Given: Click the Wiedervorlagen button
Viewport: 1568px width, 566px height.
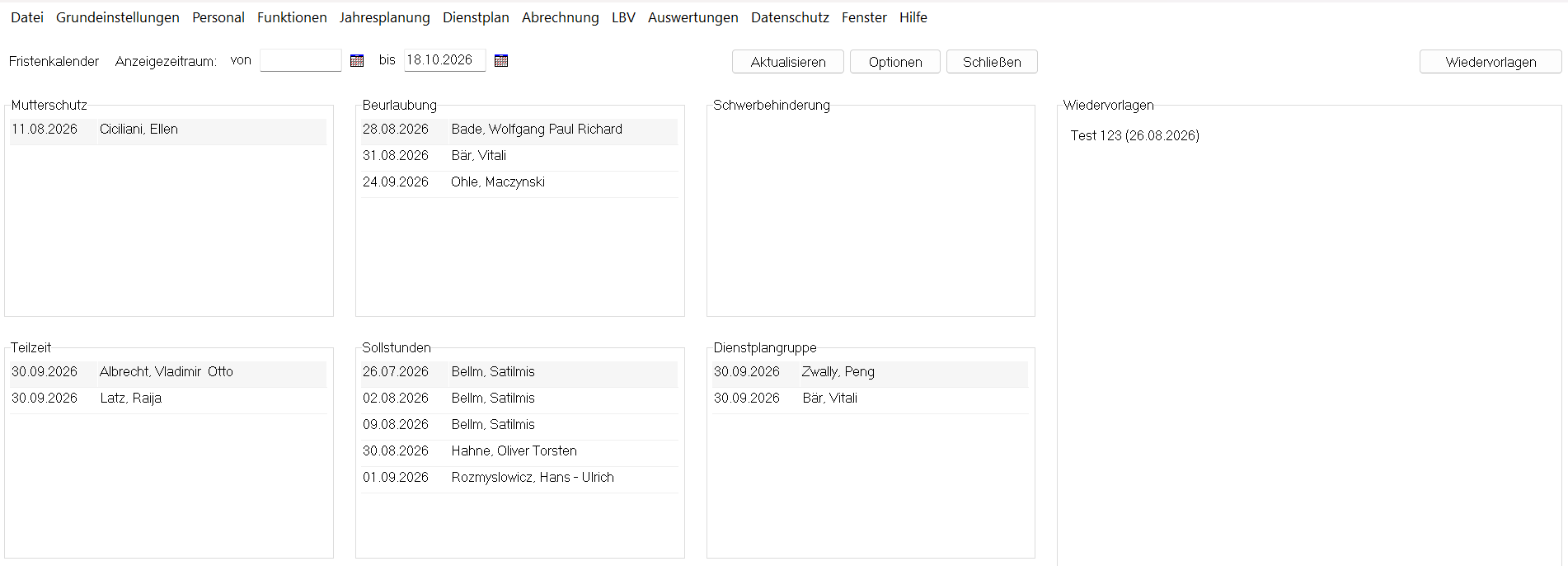Looking at the screenshot, I should tap(1491, 62).
